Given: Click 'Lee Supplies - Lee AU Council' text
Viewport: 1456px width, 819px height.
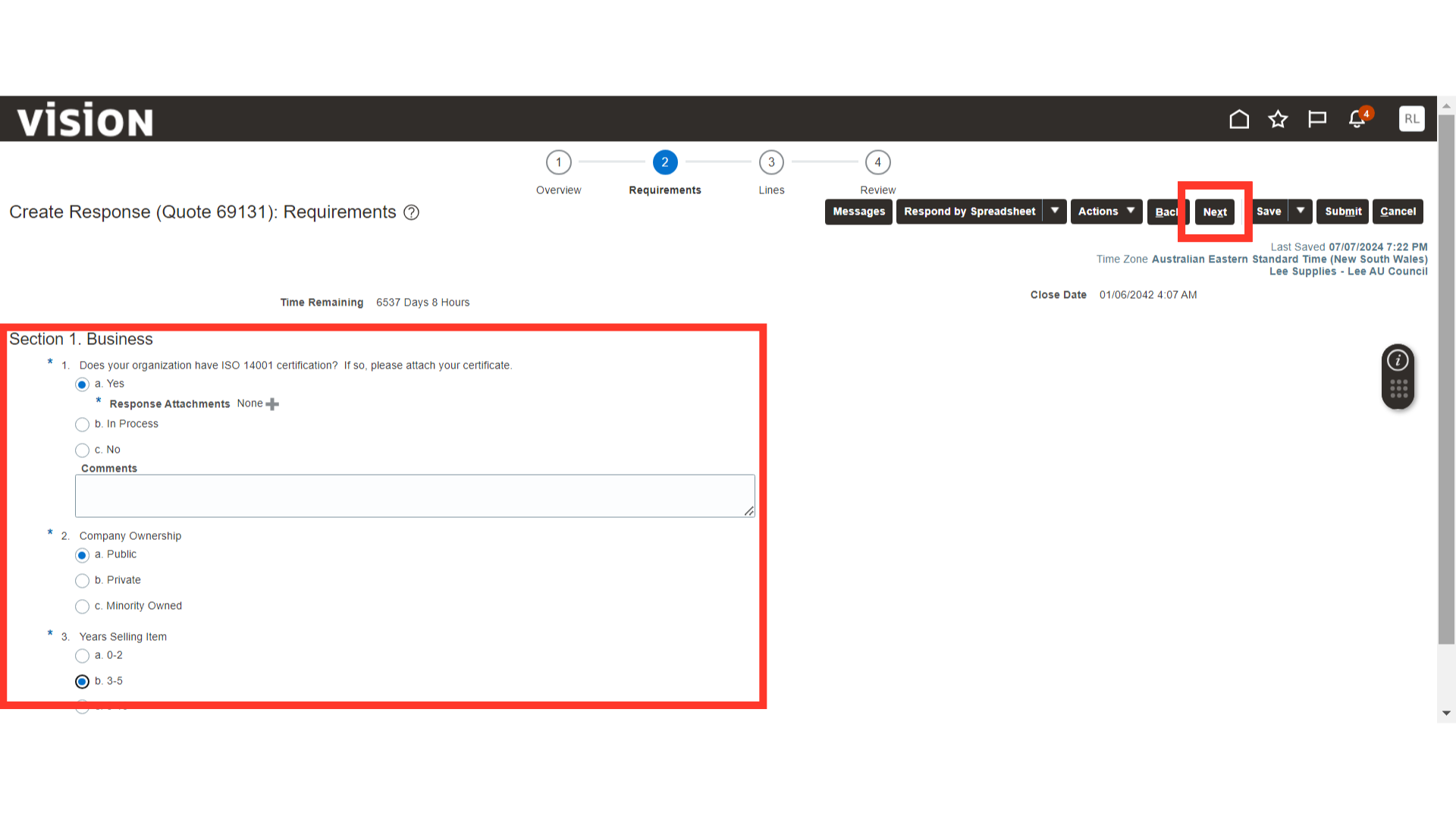Looking at the screenshot, I should [x=1348, y=271].
